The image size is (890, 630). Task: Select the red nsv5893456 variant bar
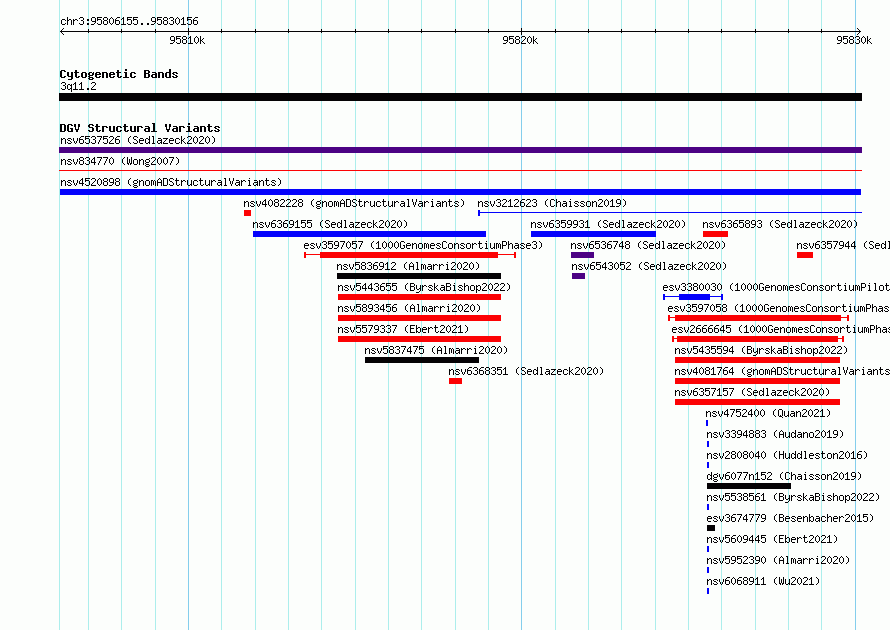pyautogui.click(x=419, y=318)
